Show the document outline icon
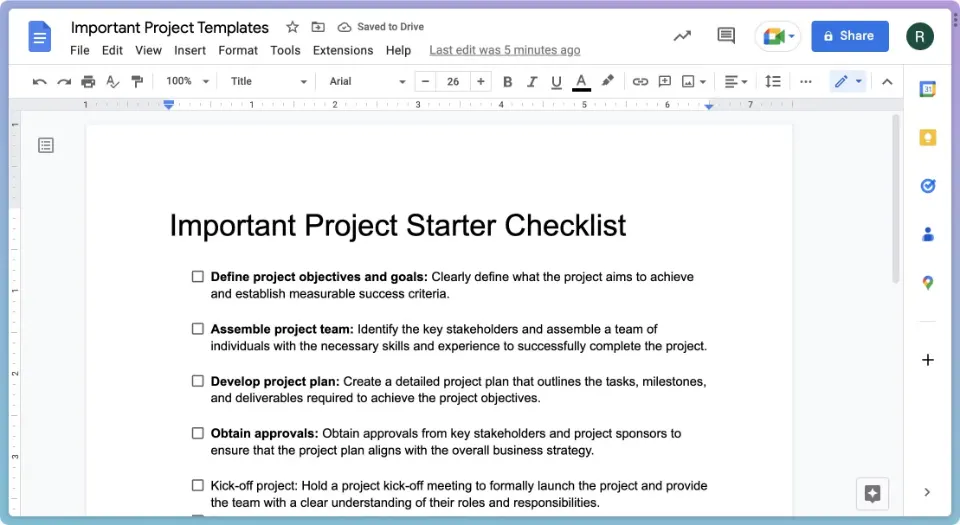This screenshot has height=525, width=960. (46, 146)
